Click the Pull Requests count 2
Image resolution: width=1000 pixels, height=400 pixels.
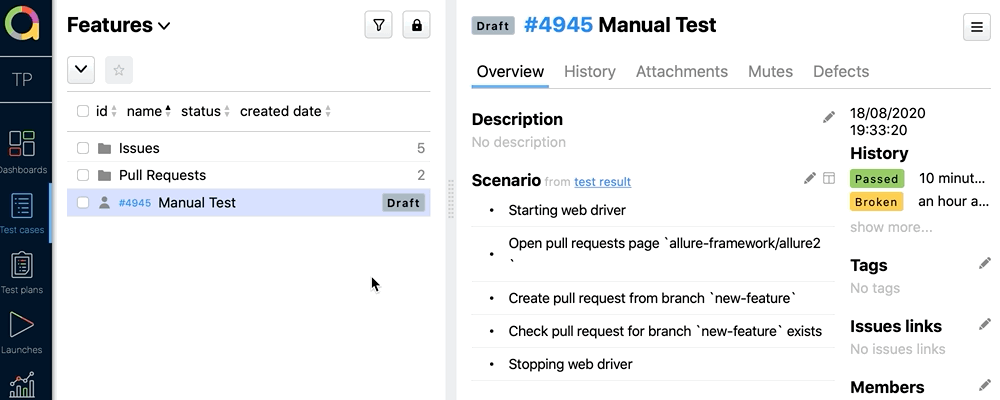pyautogui.click(x=421, y=175)
